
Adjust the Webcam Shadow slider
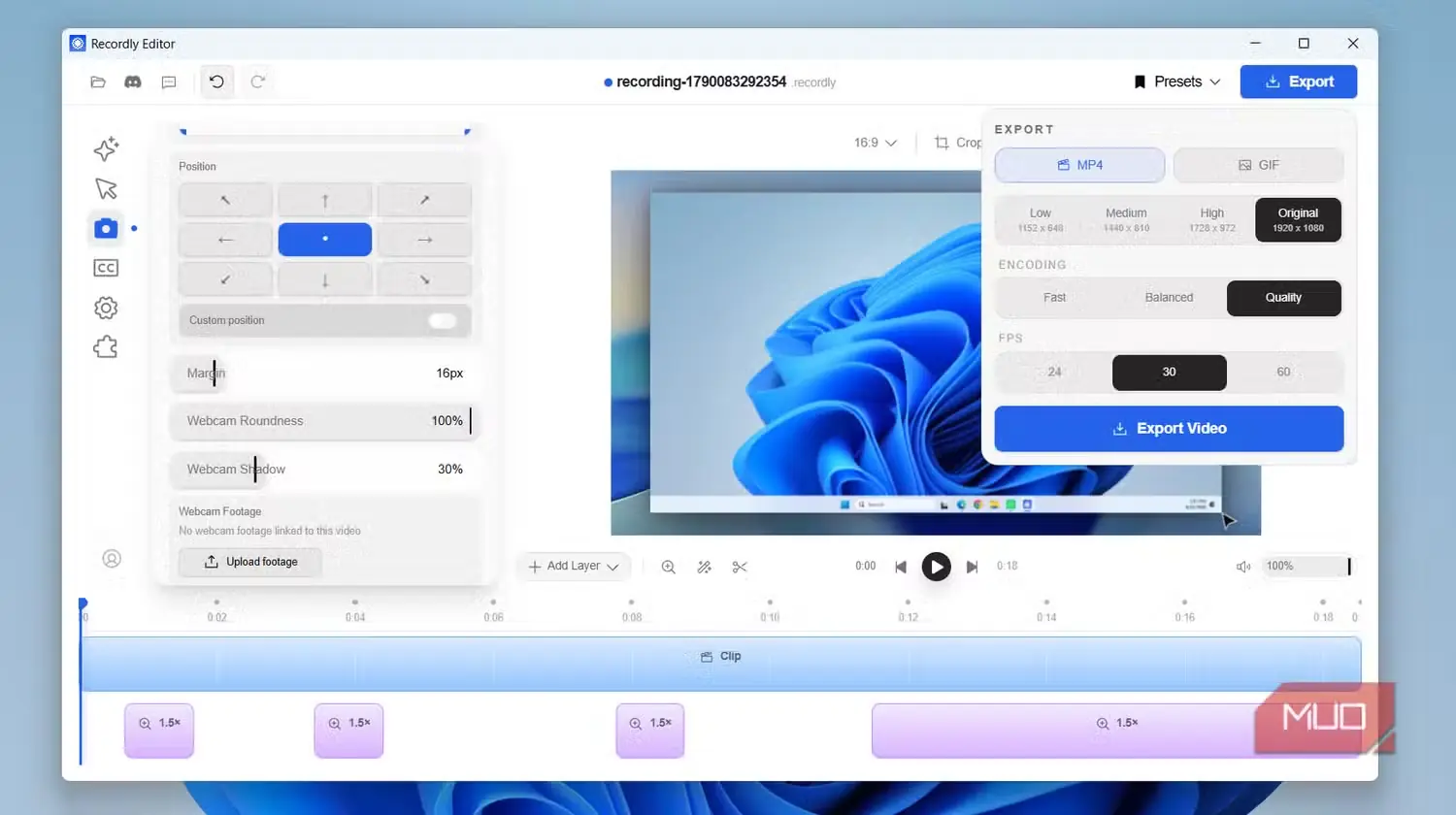click(x=325, y=470)
